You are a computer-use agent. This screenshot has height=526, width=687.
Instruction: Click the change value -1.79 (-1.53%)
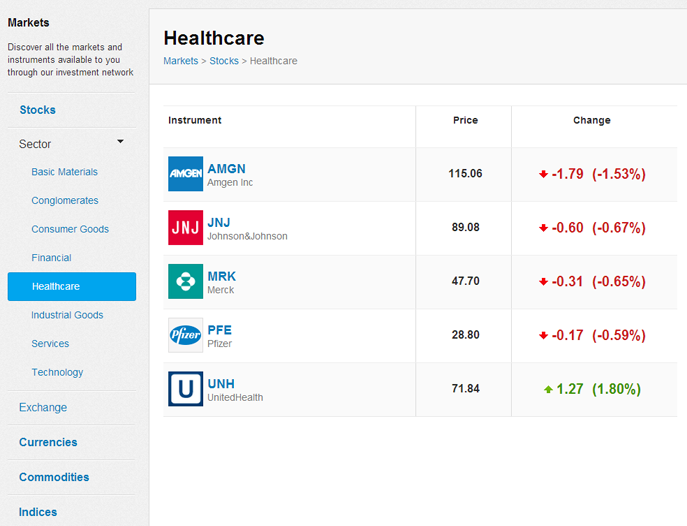coord(598,174)
